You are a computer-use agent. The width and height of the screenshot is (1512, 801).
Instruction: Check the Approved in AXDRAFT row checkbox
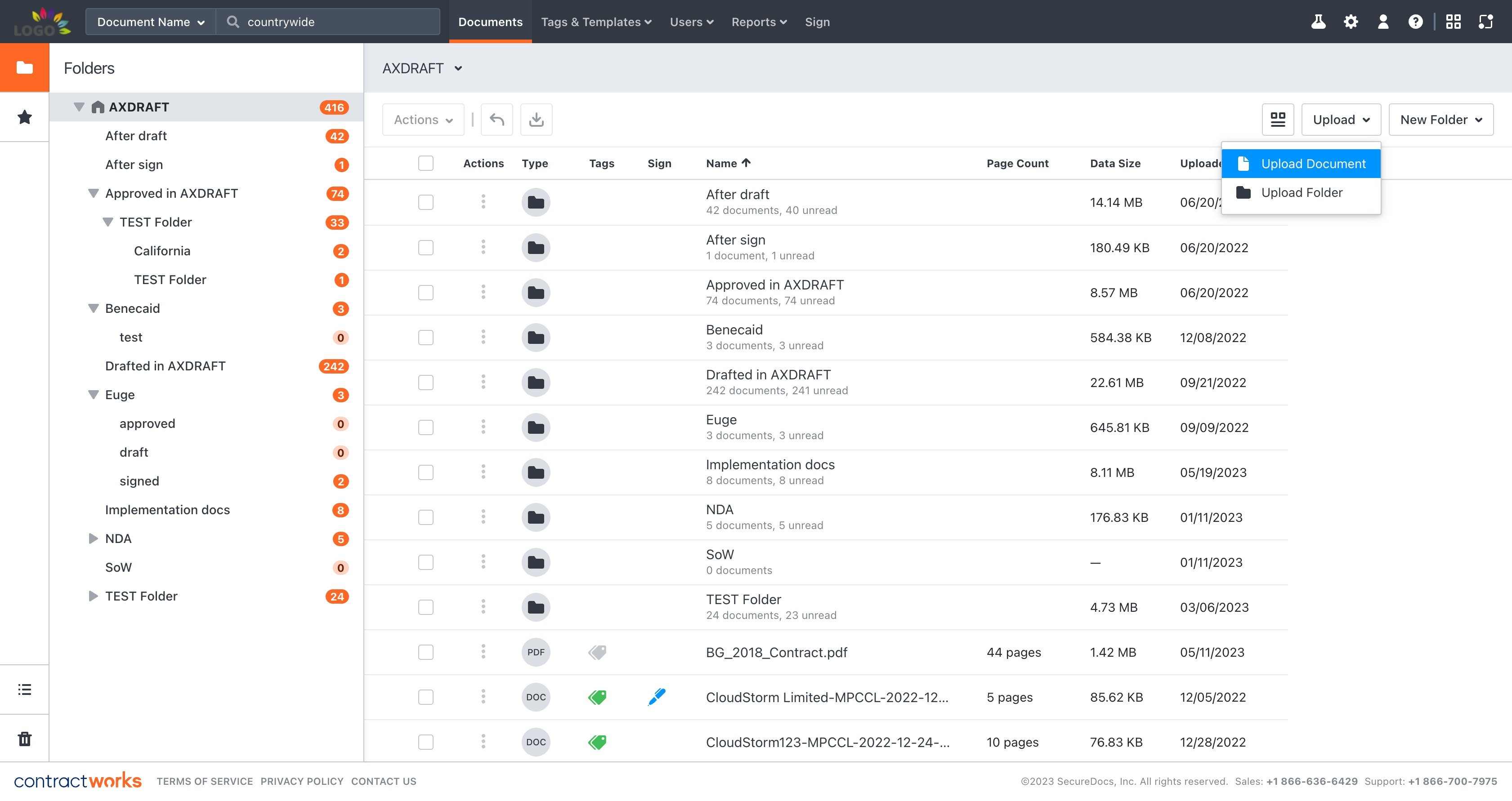click(x=425, y=292)
